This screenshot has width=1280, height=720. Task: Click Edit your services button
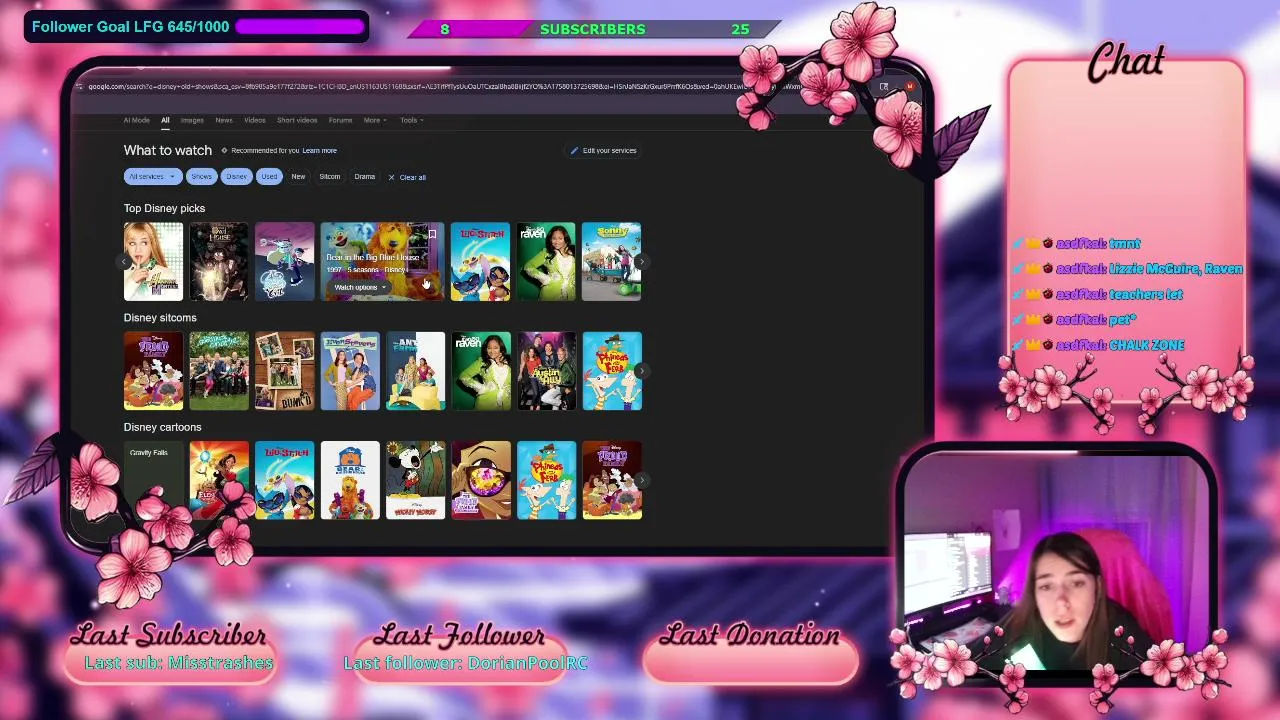[x=603, y=150]
